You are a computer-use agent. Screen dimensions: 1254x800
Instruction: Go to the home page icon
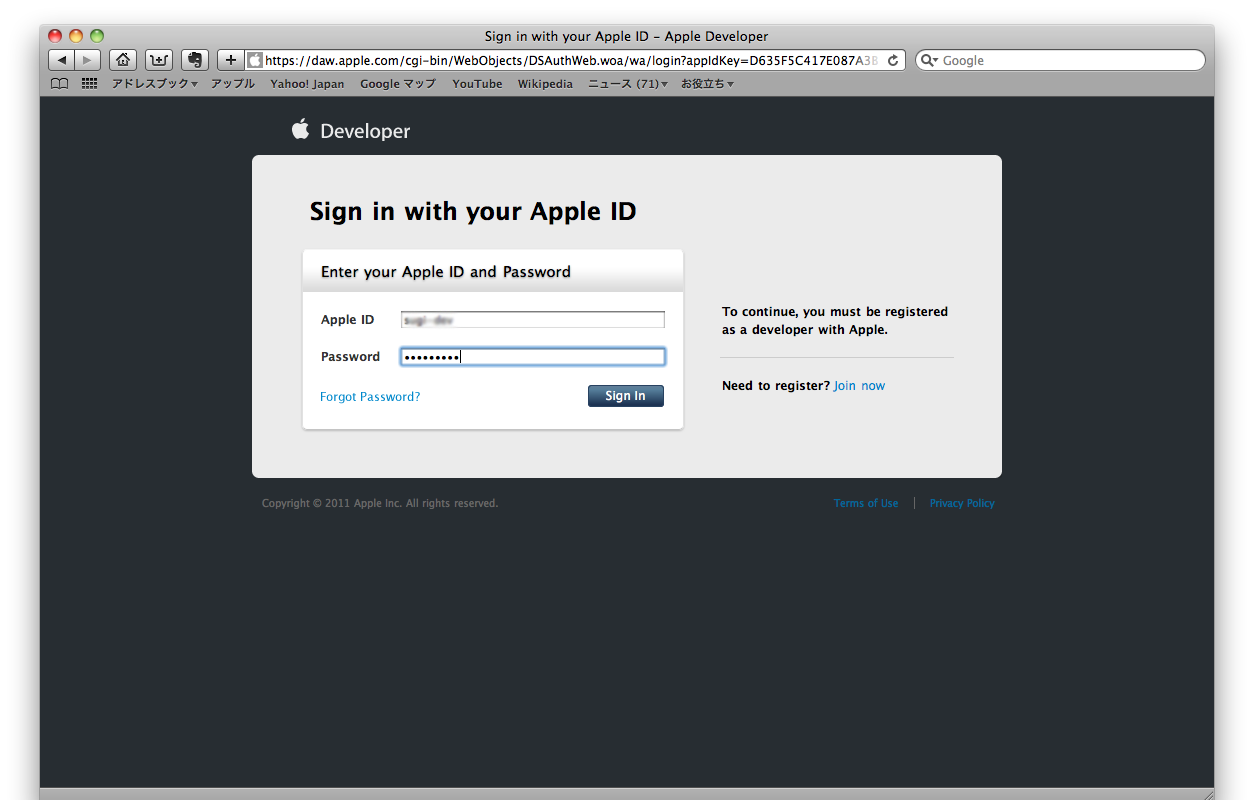(x=122, y=60)
